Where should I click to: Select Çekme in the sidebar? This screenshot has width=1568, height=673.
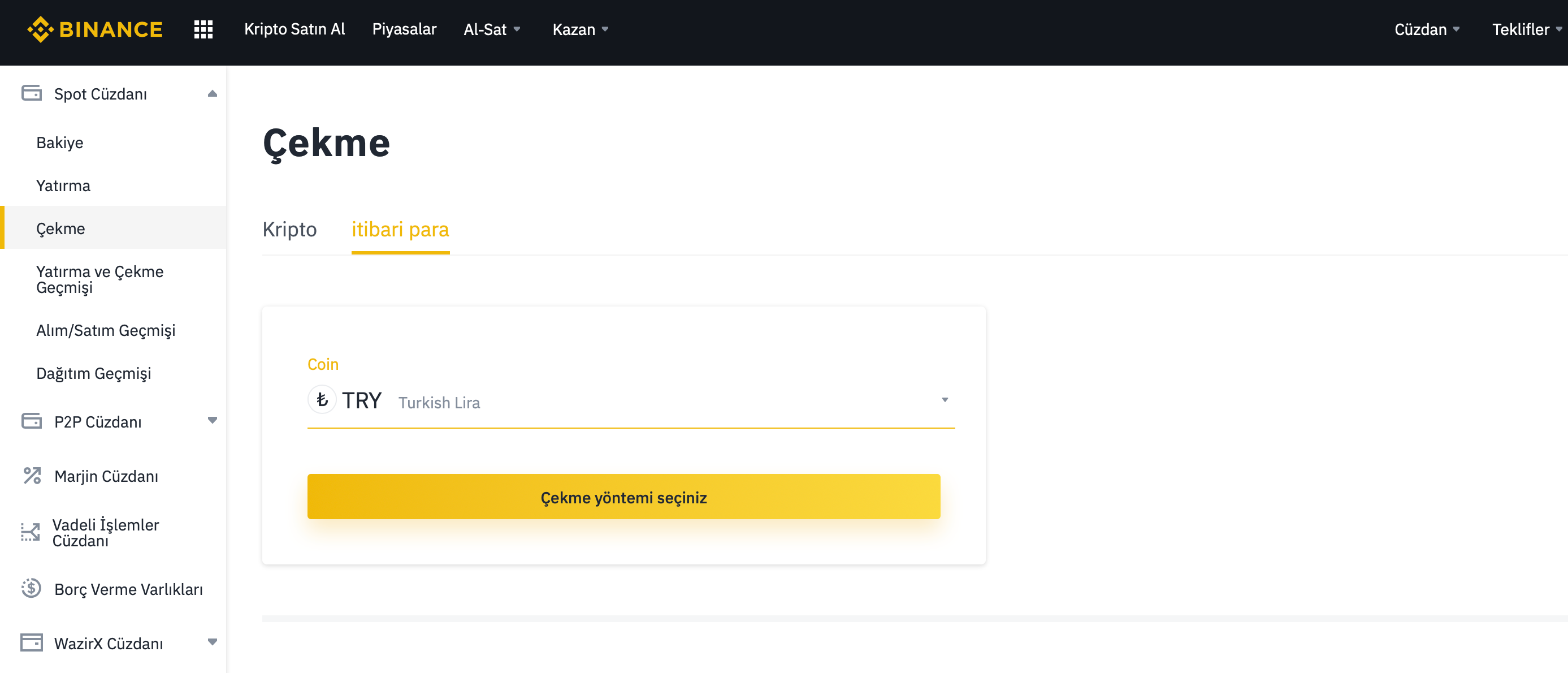tap(113, 228)
